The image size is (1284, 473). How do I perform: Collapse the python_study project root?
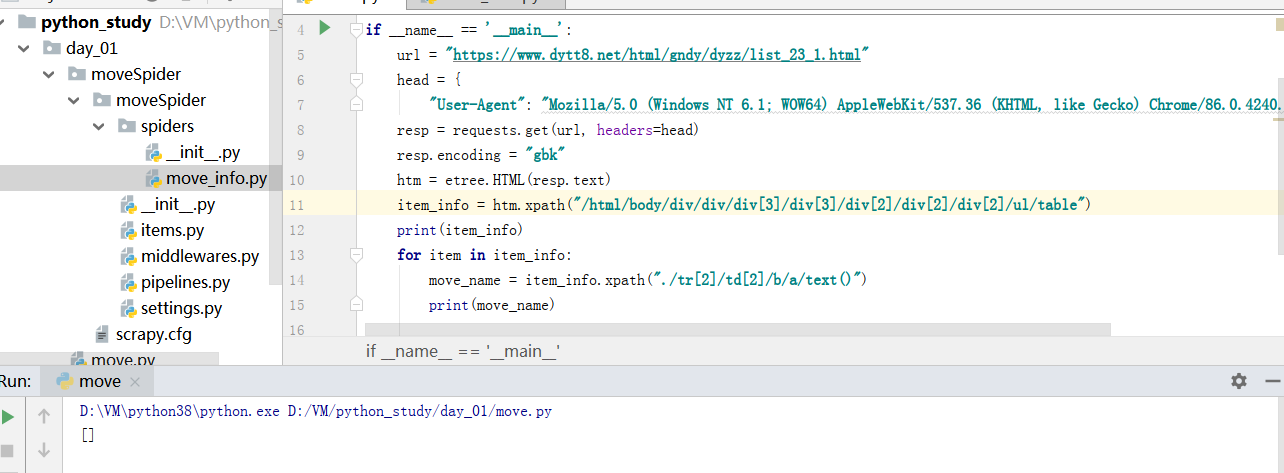[4, 22]
